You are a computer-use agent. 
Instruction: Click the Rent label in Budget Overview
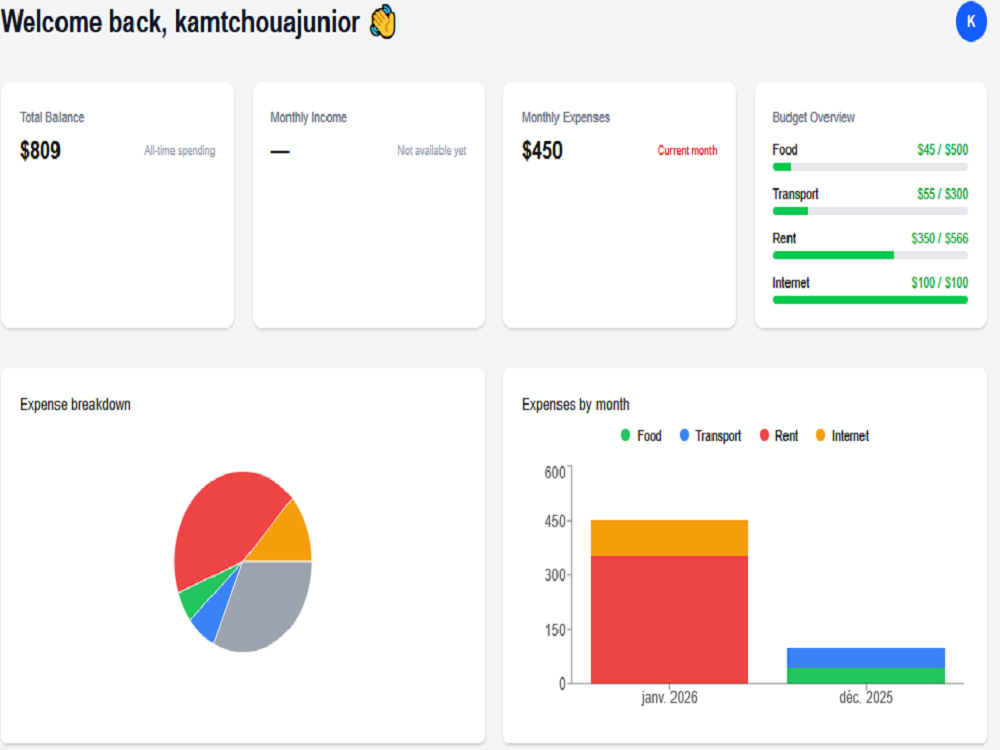click(x=784, y=239)
